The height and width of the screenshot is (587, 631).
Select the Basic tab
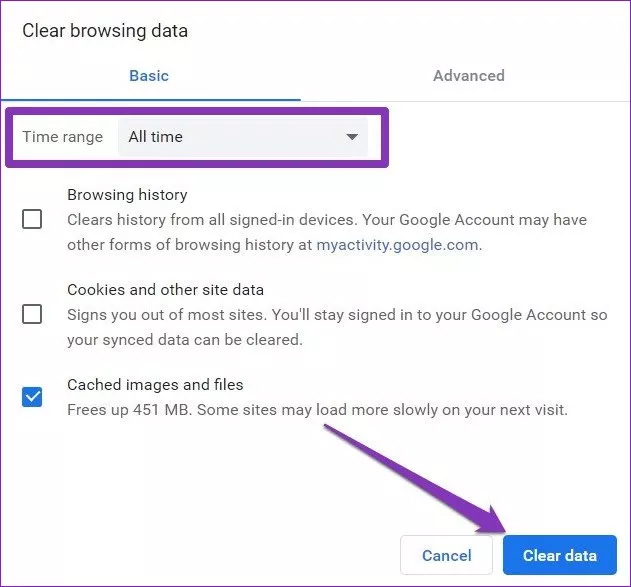(149, 76)
